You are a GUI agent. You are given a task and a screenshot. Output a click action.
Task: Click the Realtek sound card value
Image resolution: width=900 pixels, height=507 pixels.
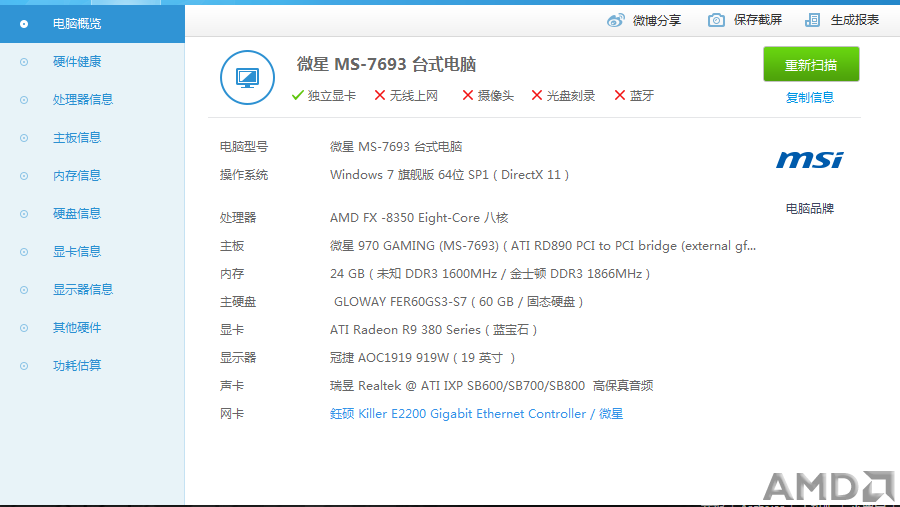[x=491, y=386]
